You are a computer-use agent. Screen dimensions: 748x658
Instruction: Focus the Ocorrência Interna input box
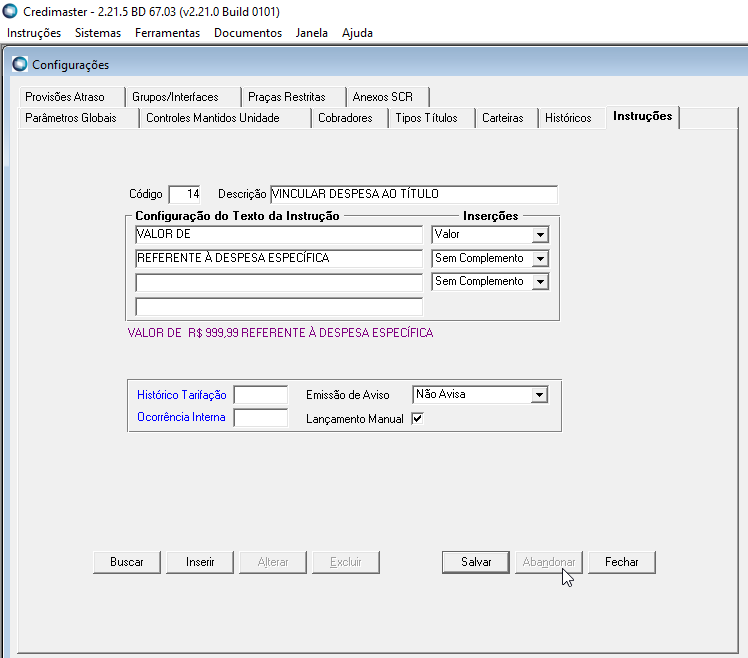261,418
